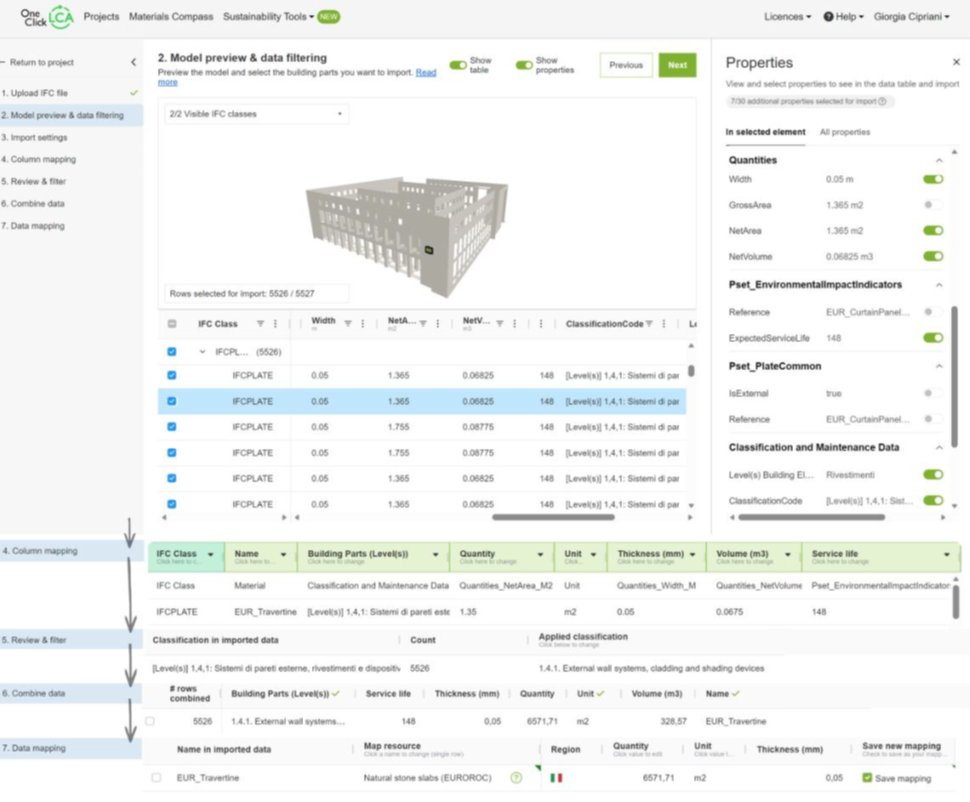Click the Italy flag region icon
This screenshot has width=970, height=802.
(x=556, y=778)
